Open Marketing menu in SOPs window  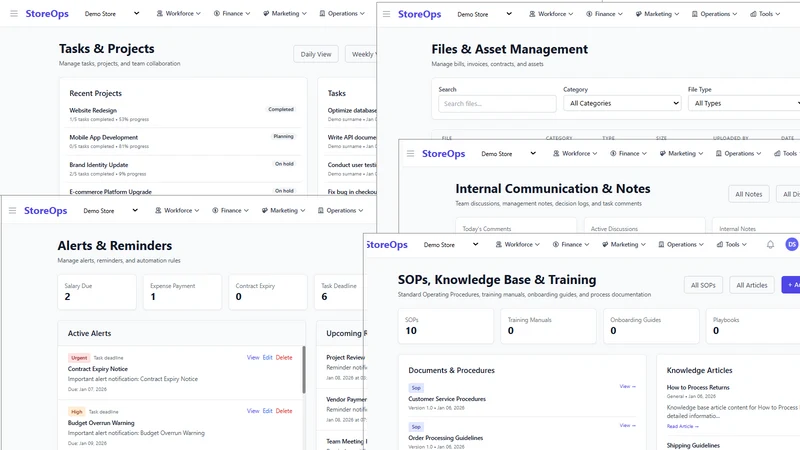pyautogui.click(x=624, y=245)
